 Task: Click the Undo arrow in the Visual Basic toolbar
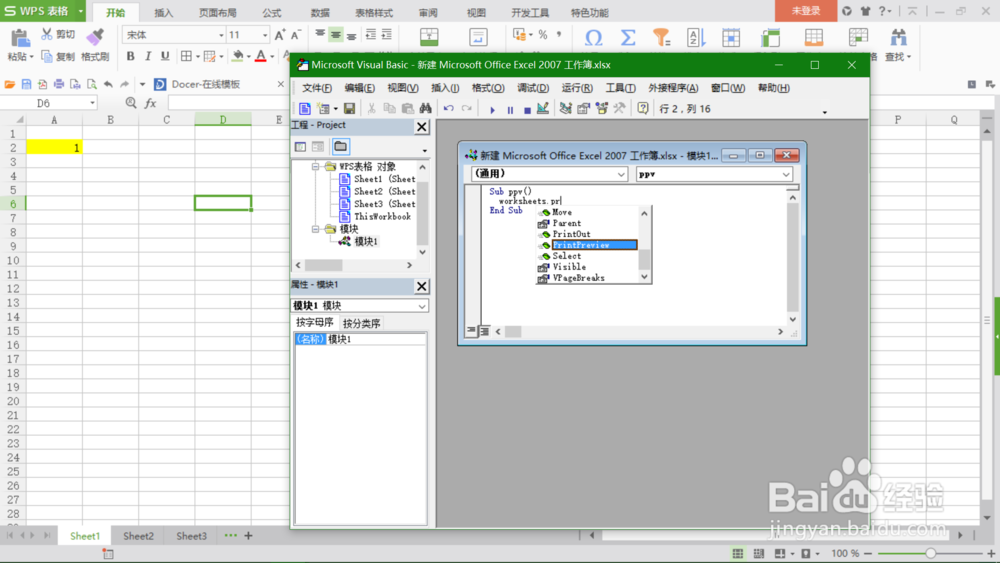448,109
